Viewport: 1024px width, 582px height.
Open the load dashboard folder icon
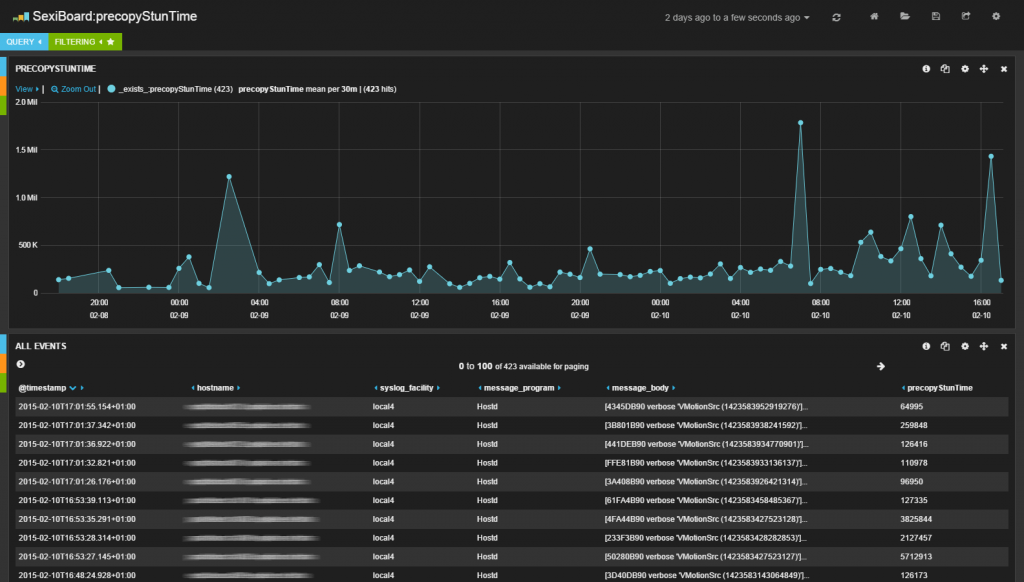click(x=905, y=17)
